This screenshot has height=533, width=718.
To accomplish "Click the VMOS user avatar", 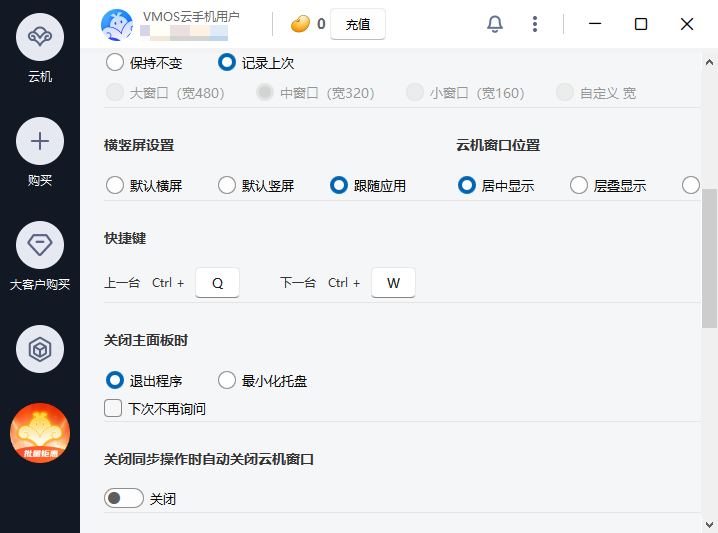I will [117, 25].
